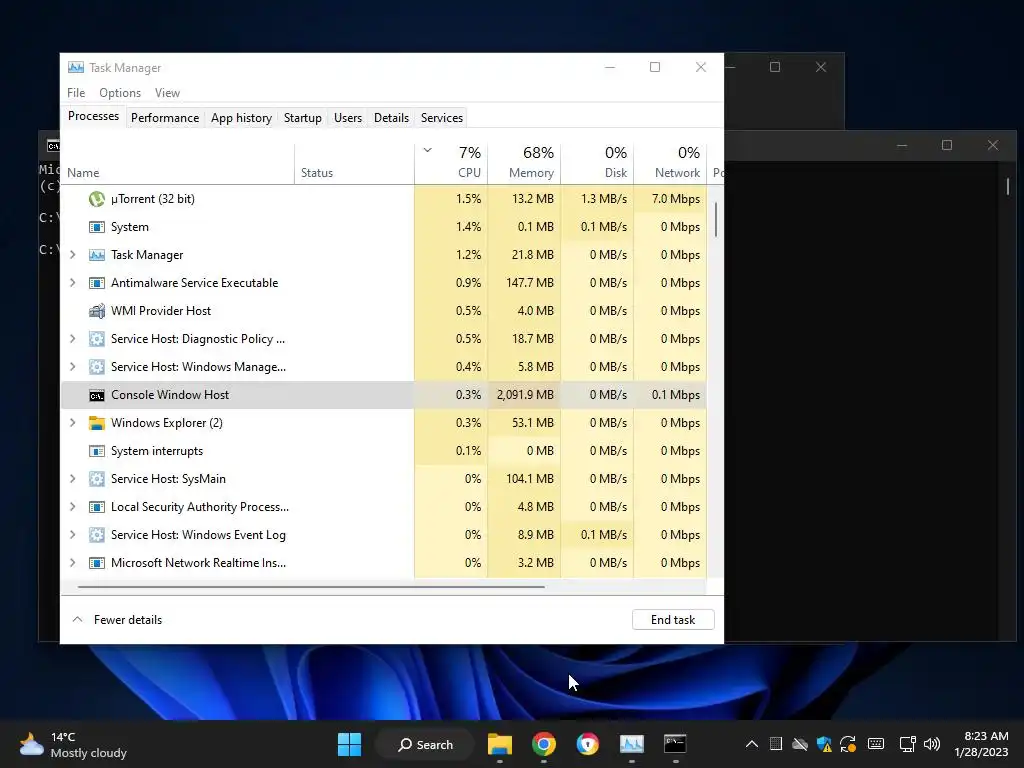Open the weather widget showing 14°C
Viewport: 1024px width, 768px height.
pyautogui.click(x=73, y=744)
